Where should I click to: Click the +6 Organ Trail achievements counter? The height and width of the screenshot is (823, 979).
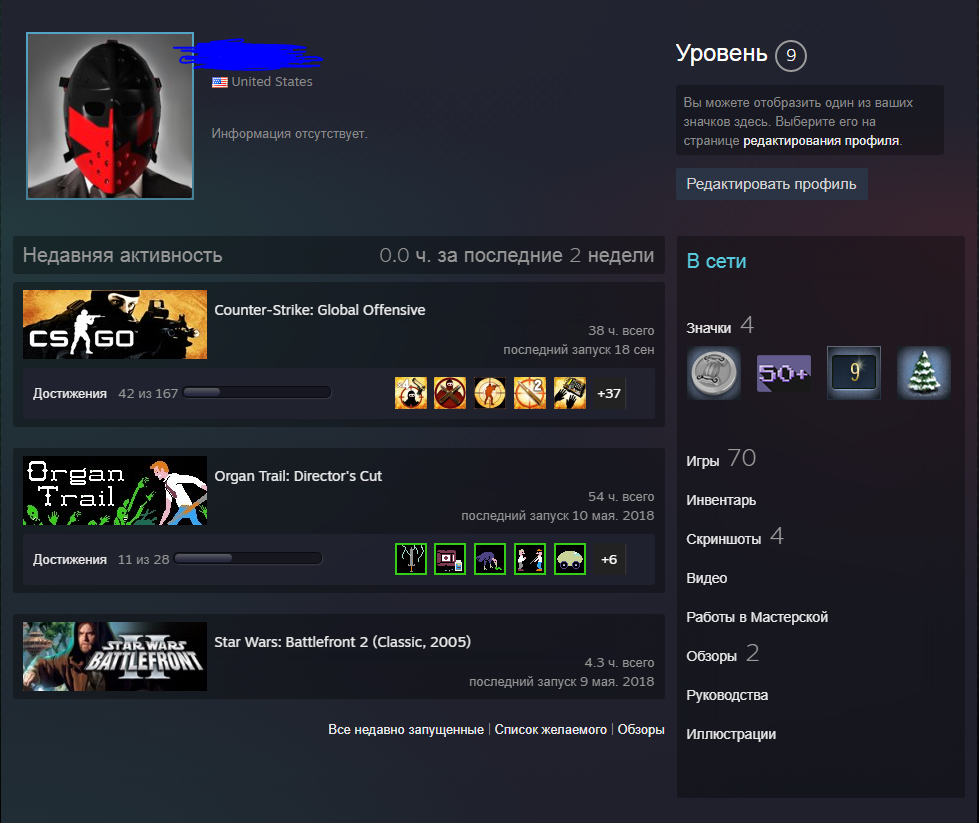609,559
